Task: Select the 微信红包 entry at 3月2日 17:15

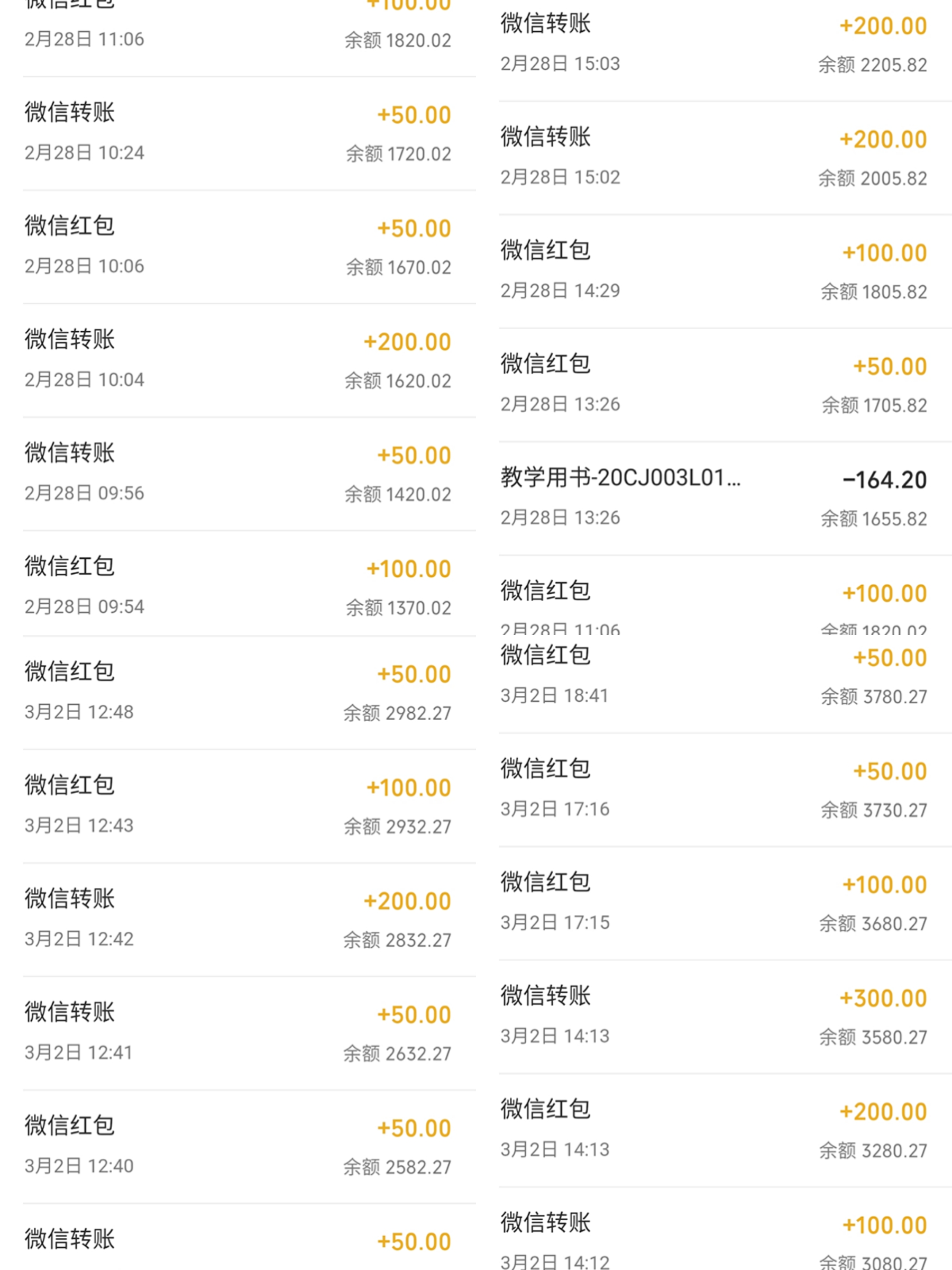Action: (x=725, y=903)
